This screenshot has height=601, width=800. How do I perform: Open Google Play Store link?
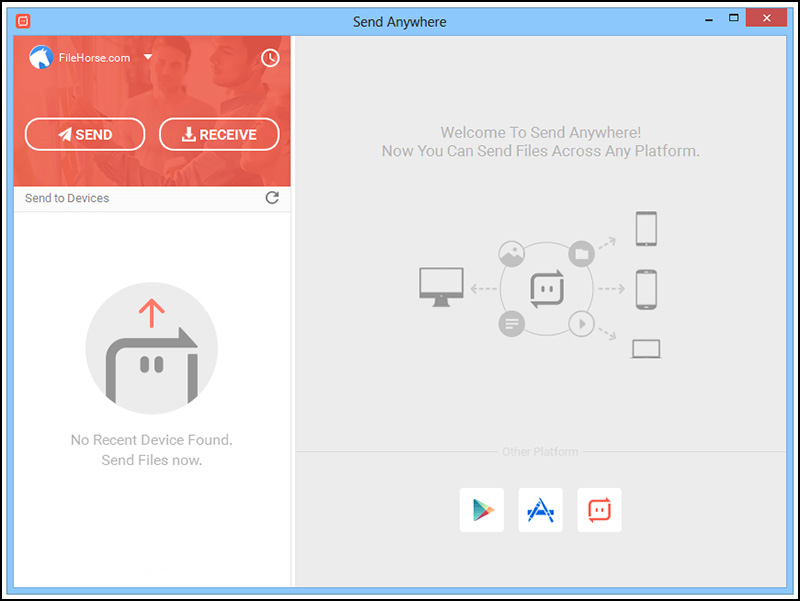(481, 509)
